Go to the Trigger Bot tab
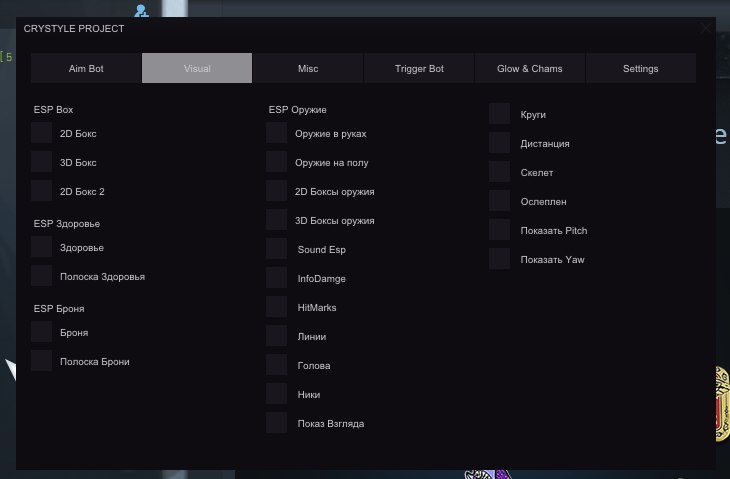This screenshot has height=479, width=730. tap(419, 68)
